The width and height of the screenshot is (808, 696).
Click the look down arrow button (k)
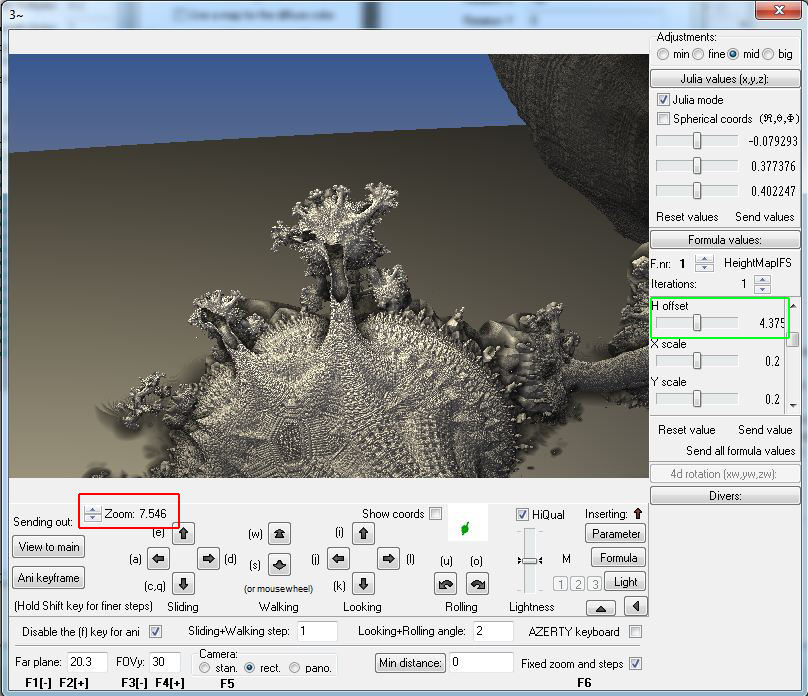click(363, 584)
